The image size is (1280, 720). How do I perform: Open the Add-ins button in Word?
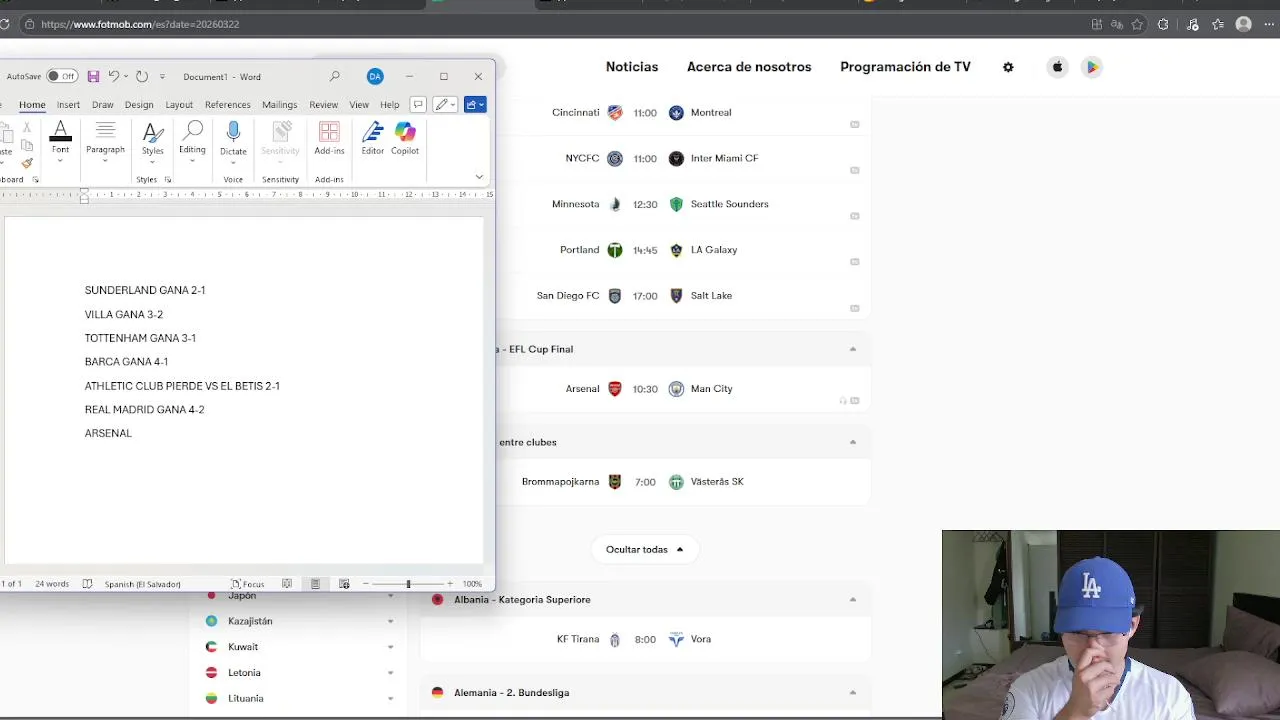point(329,139)
